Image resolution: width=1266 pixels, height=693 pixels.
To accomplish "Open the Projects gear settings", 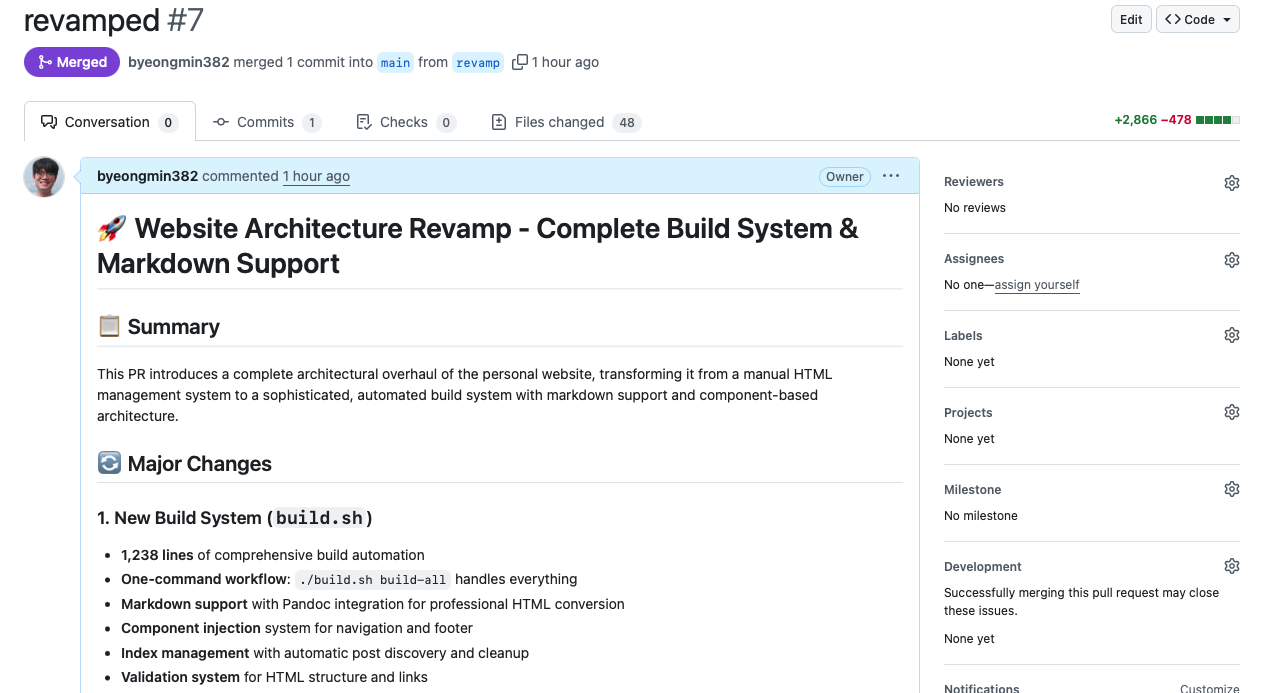I will [1231, 413].
